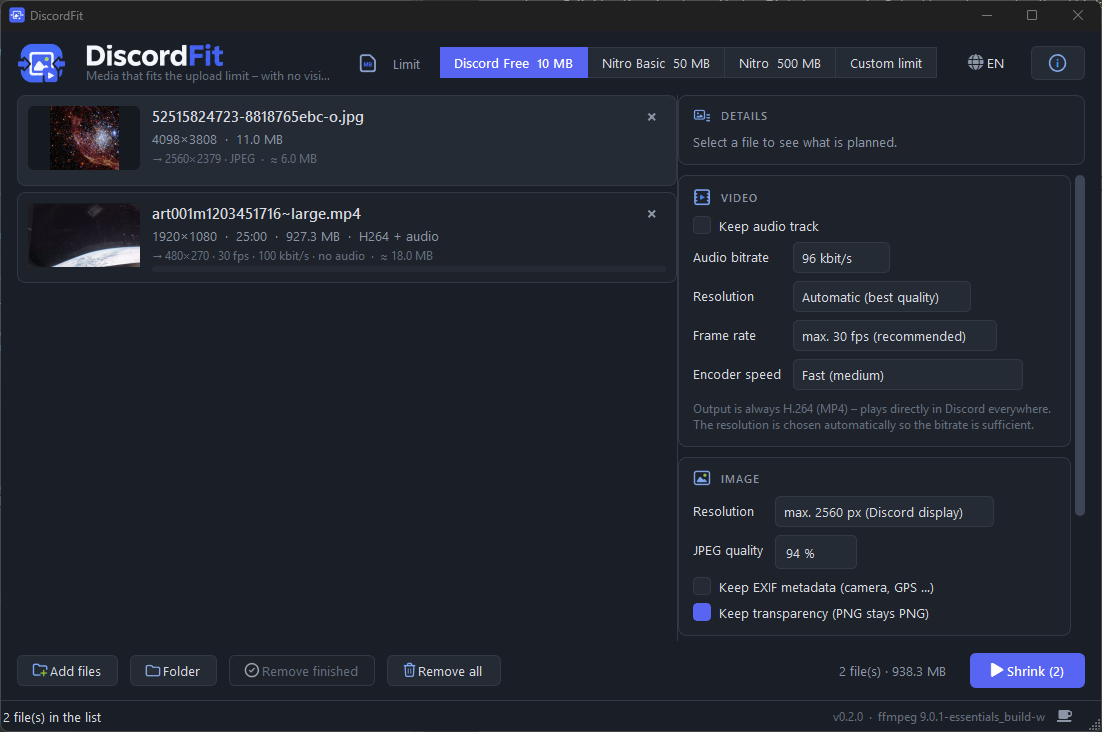
Task: Start the Shrink (2) button
Action: (x=1027, y=671)
